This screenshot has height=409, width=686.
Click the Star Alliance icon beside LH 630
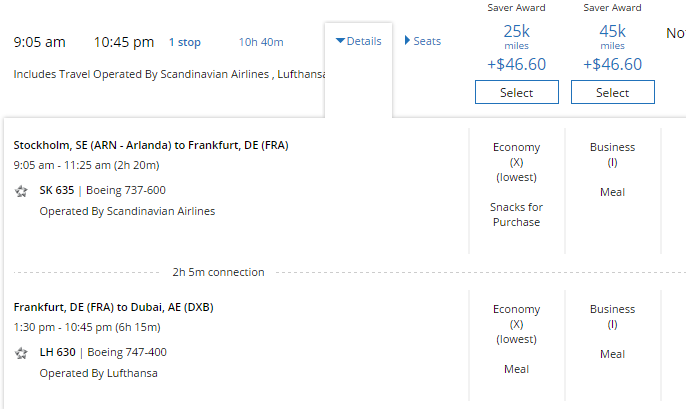[x=21, y=353]
